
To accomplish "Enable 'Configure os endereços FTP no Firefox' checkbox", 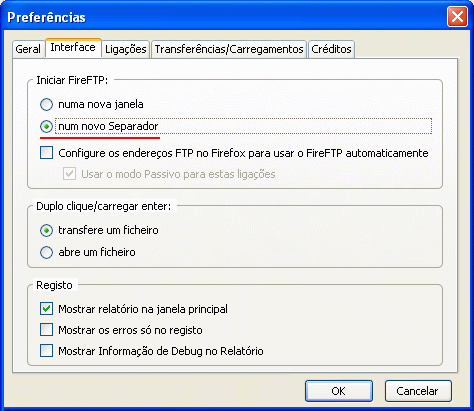I will coord(46,153).
